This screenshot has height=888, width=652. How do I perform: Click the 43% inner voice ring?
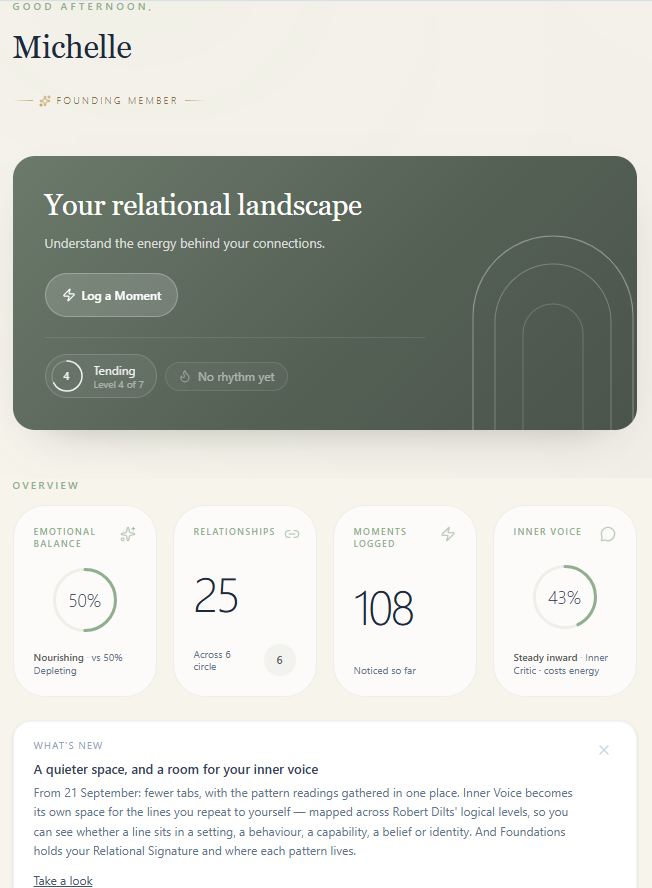tap(565, 597)
